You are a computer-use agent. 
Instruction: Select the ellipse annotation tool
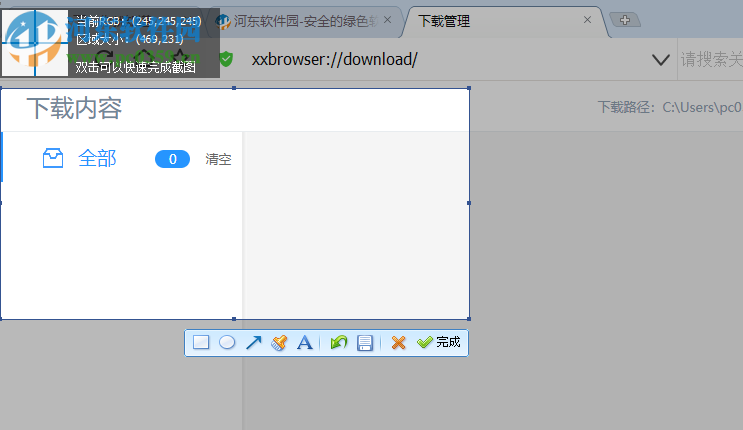[x=227, y=342]
